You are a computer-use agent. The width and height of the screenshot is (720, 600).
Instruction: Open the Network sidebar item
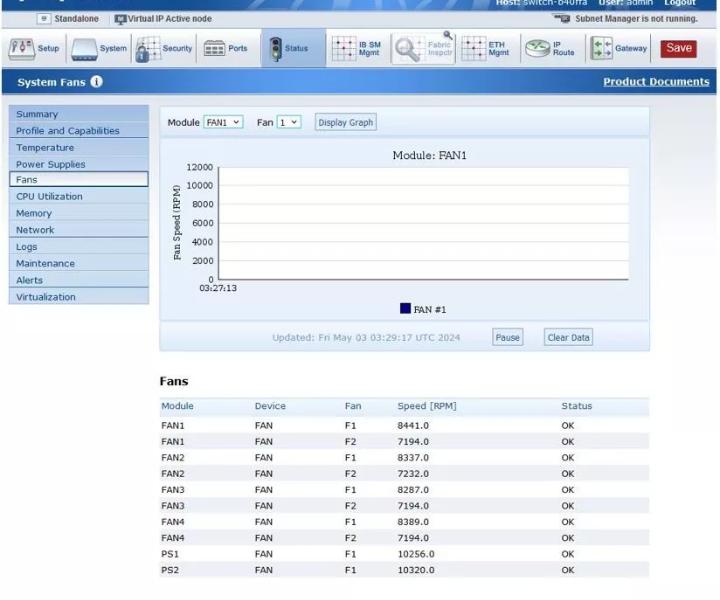tap(79, 230)
